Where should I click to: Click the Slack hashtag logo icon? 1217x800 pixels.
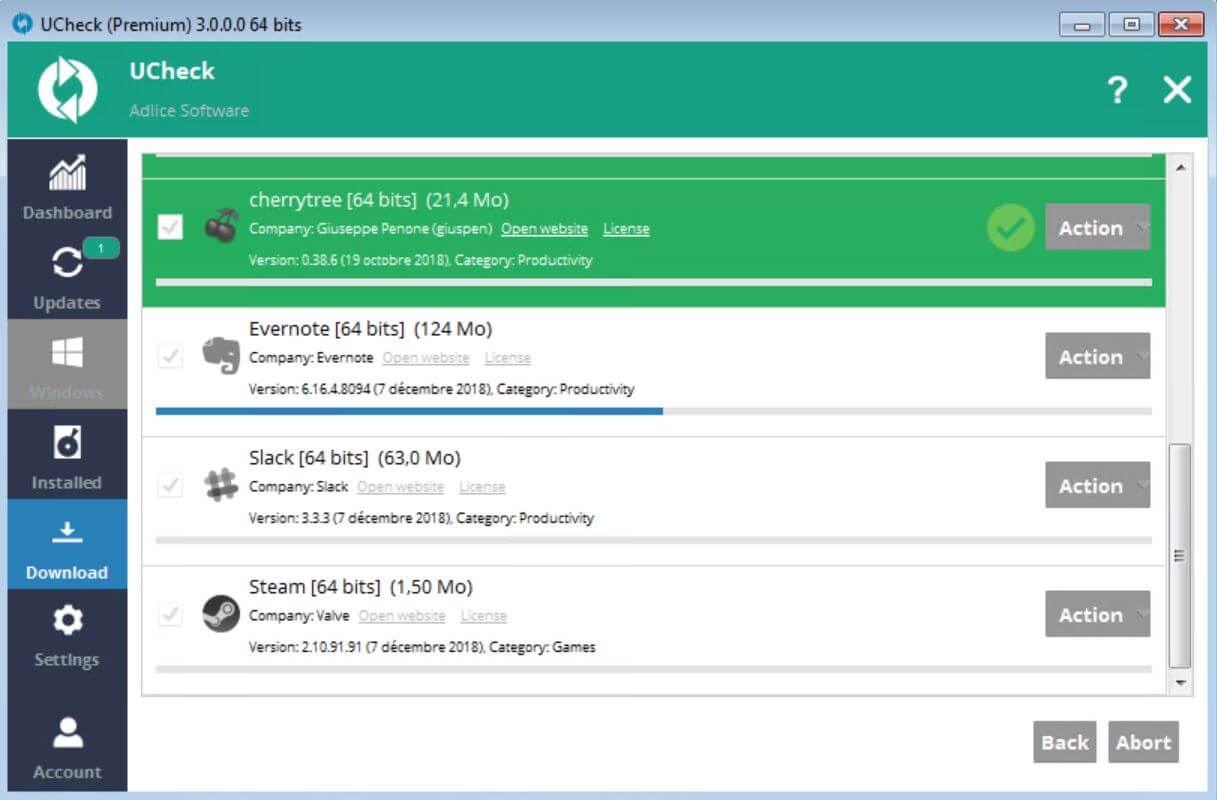pyautogui.click(x=220, y=485)
